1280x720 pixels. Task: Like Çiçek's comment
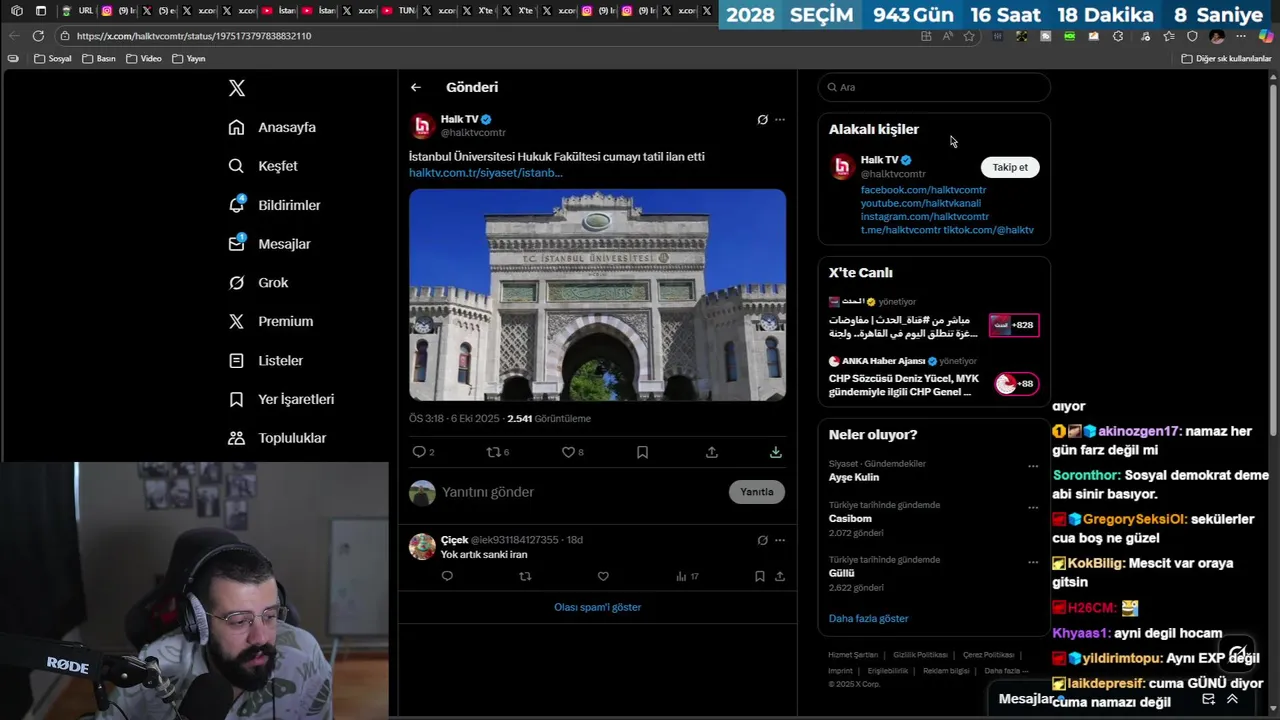(603, 576)
